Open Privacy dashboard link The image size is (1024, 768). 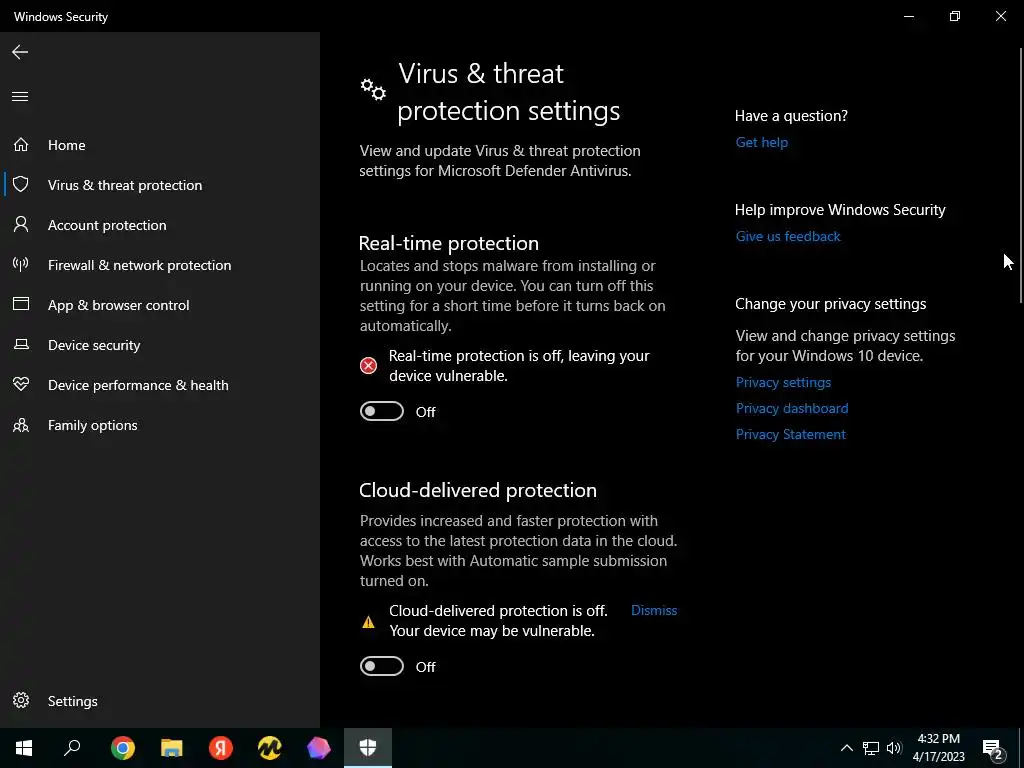pos(792,408)
